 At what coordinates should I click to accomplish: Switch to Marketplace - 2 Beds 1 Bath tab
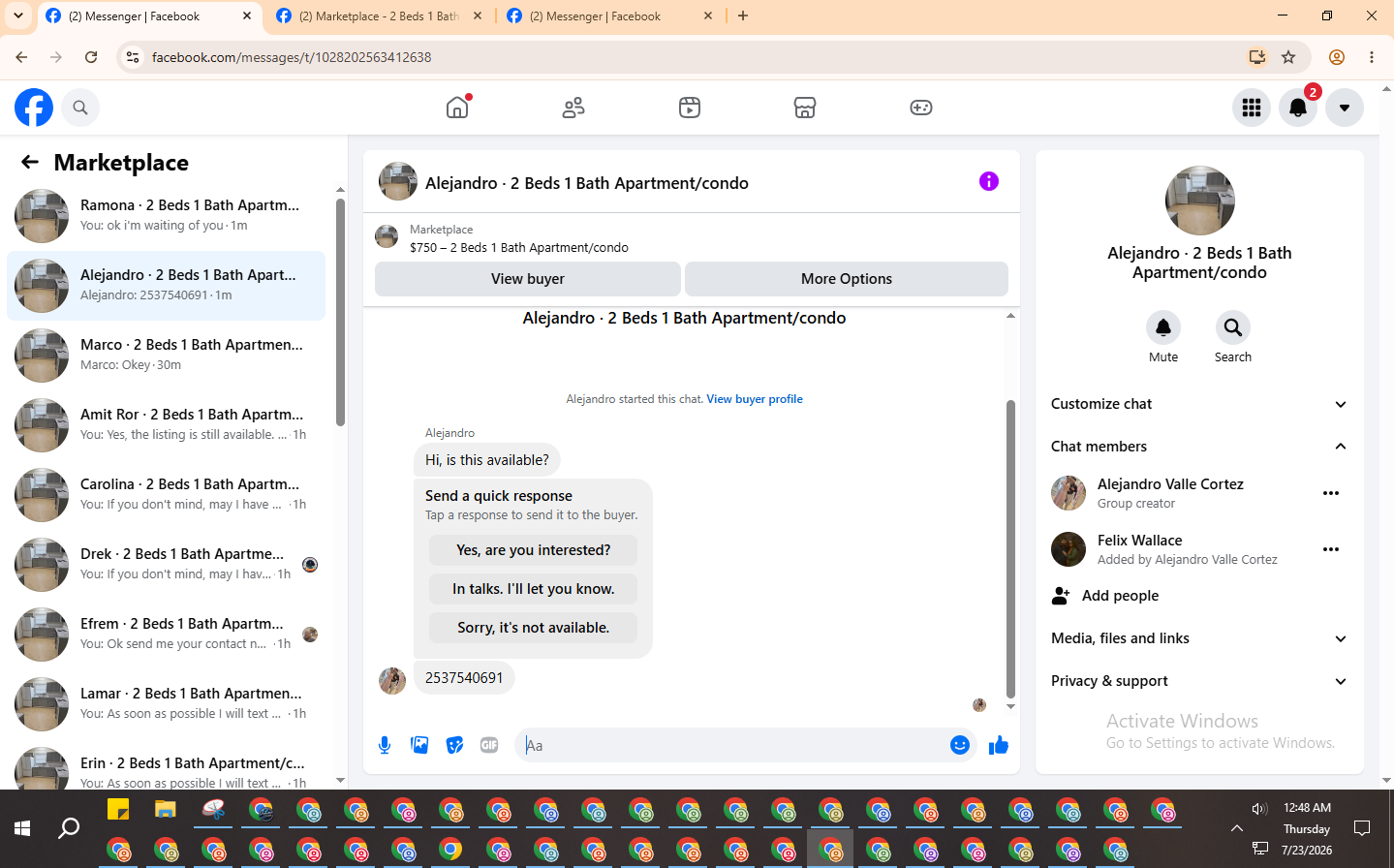[x=379, y=16]
